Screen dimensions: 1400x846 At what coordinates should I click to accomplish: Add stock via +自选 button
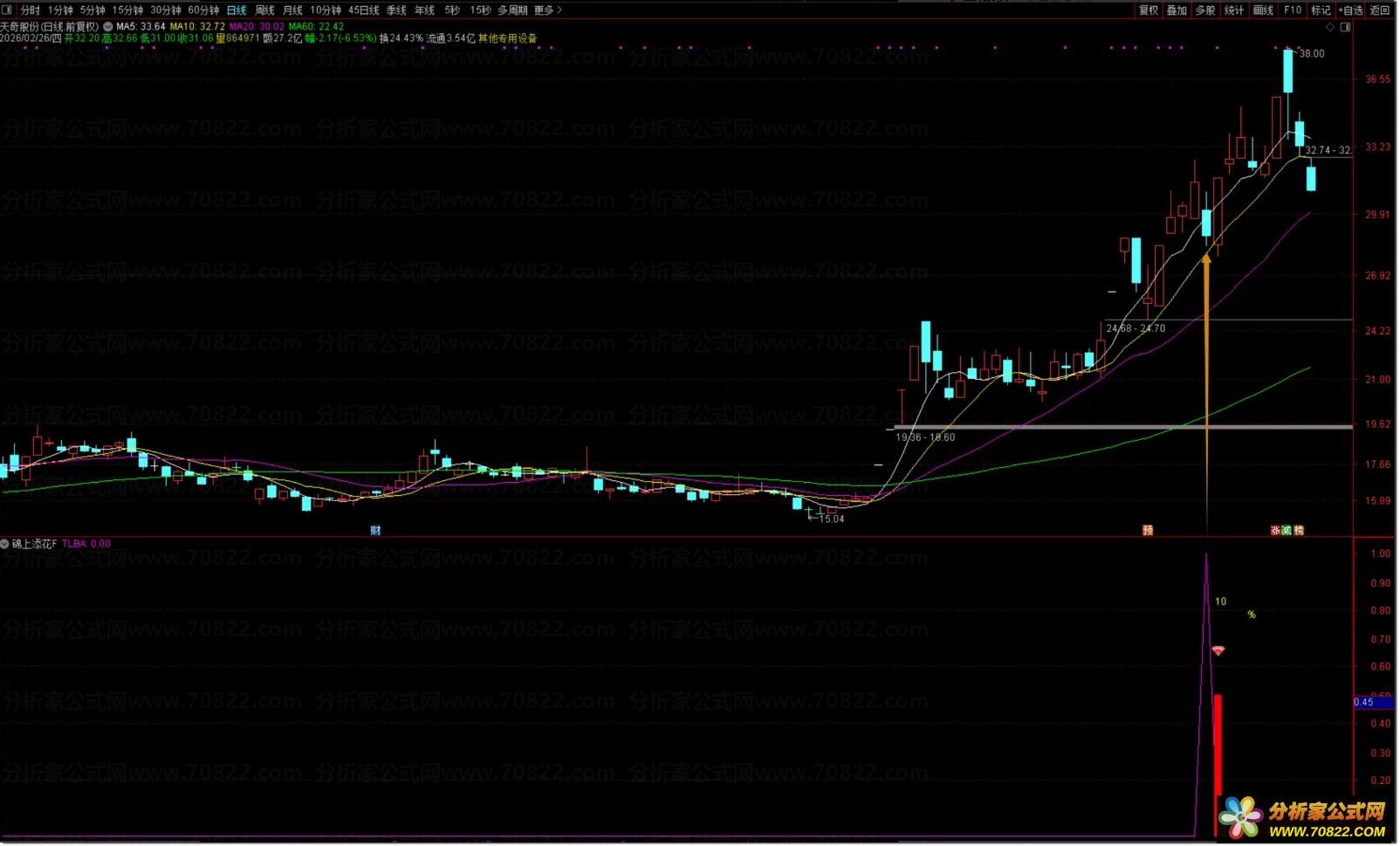coord(1350,10)
